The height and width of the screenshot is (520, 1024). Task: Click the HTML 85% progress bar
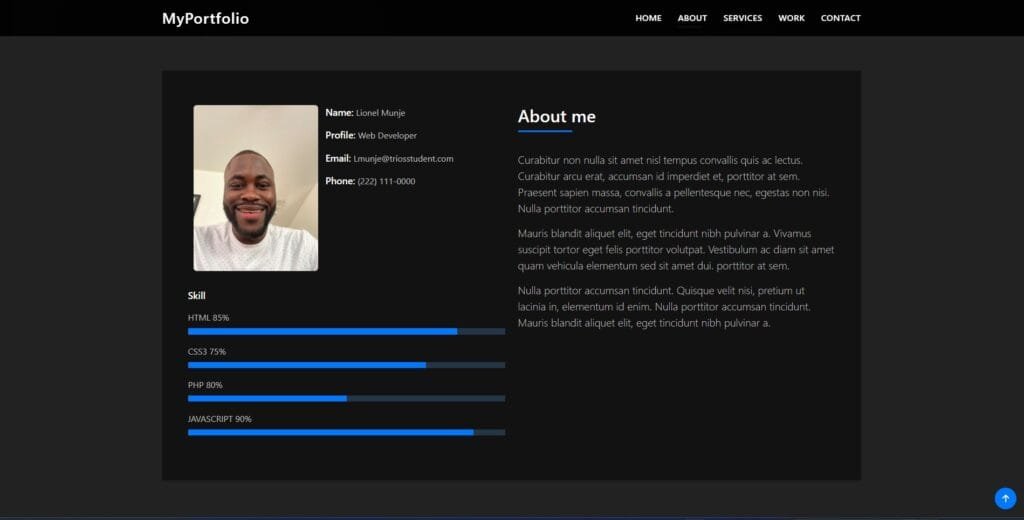coord(346,331)
